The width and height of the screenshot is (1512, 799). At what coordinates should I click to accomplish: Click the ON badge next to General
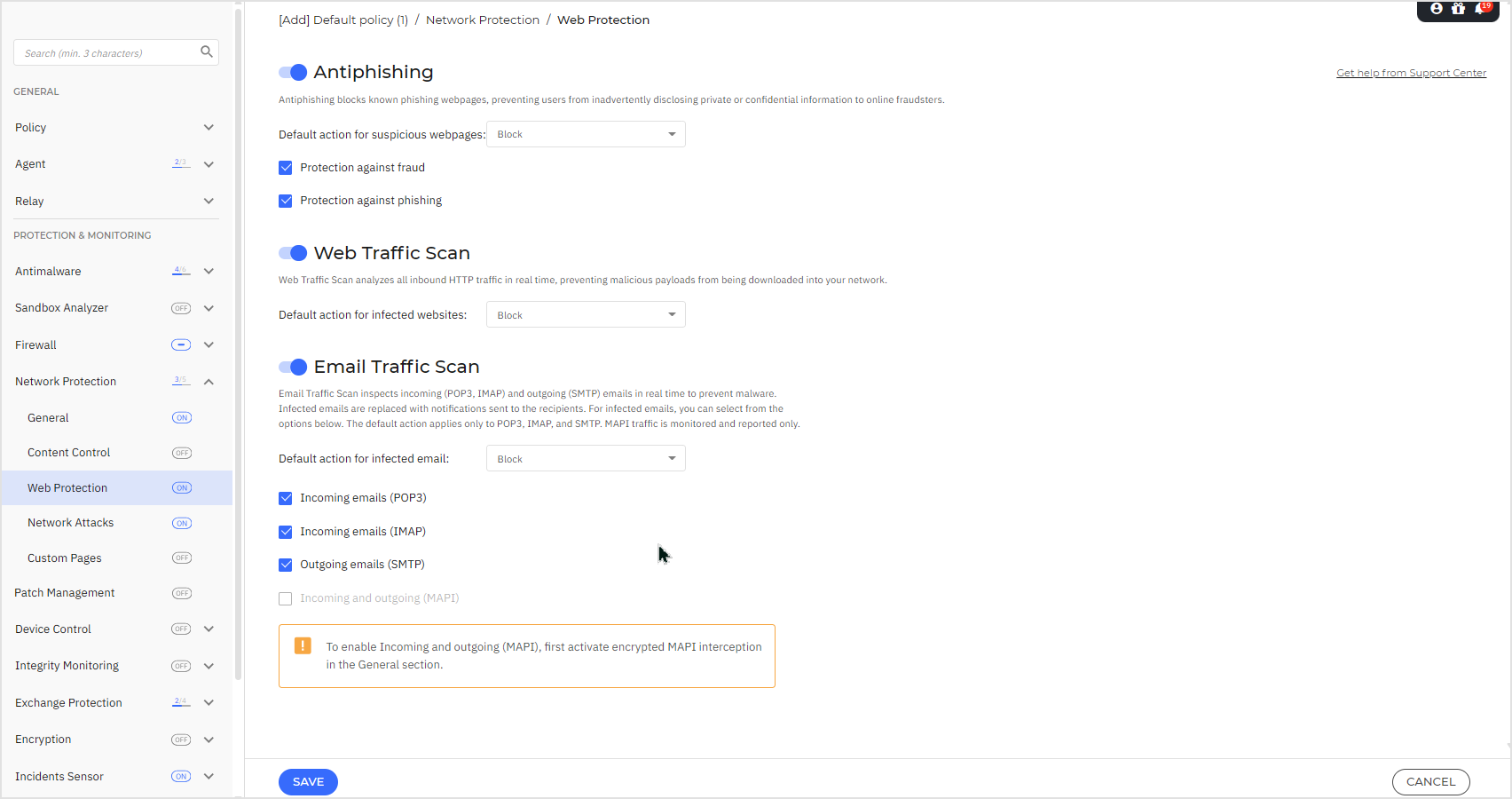[181, 417]
